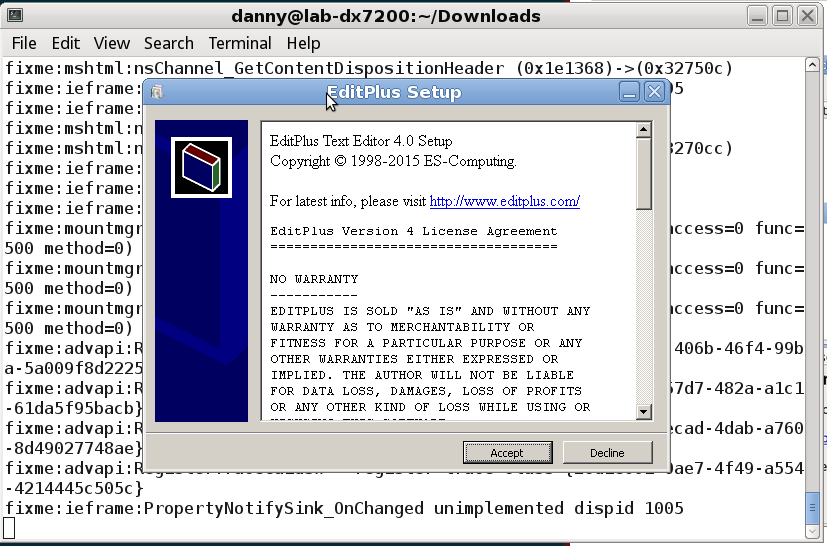Open the terminal window menu icon

pos(14,16)
